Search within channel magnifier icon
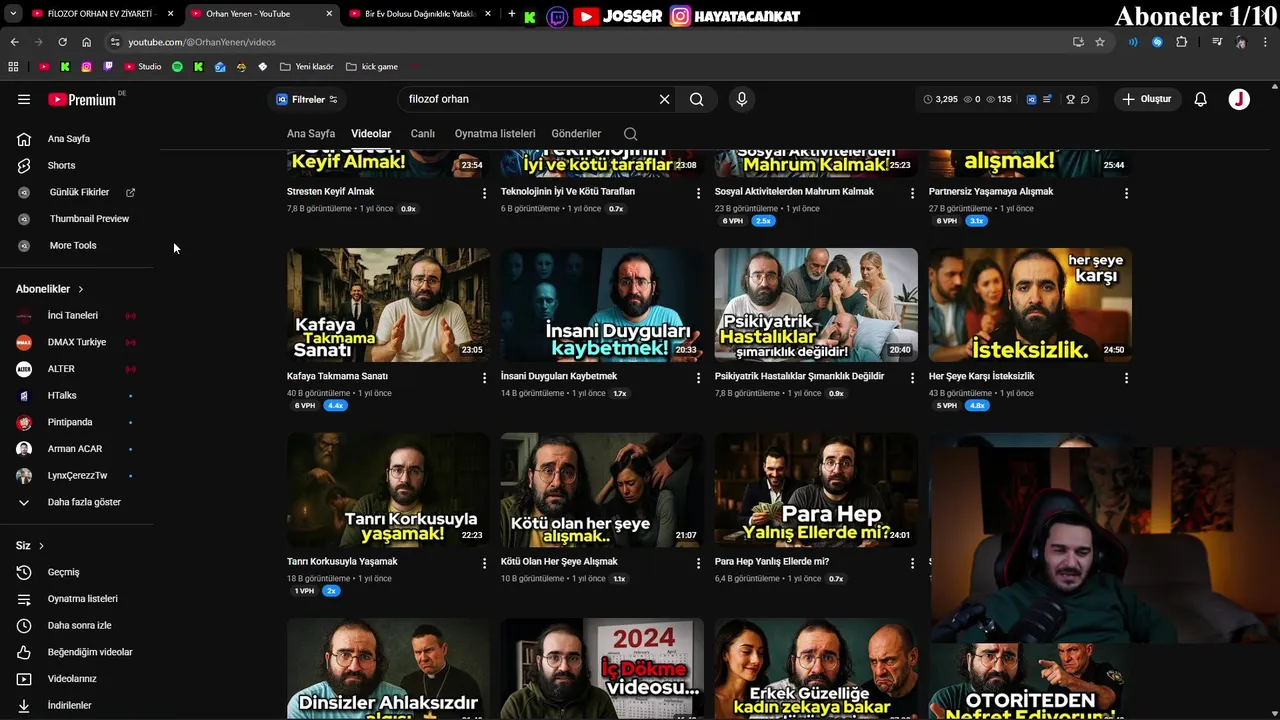This screenshot has height=720, width=1280. [630, 134]
